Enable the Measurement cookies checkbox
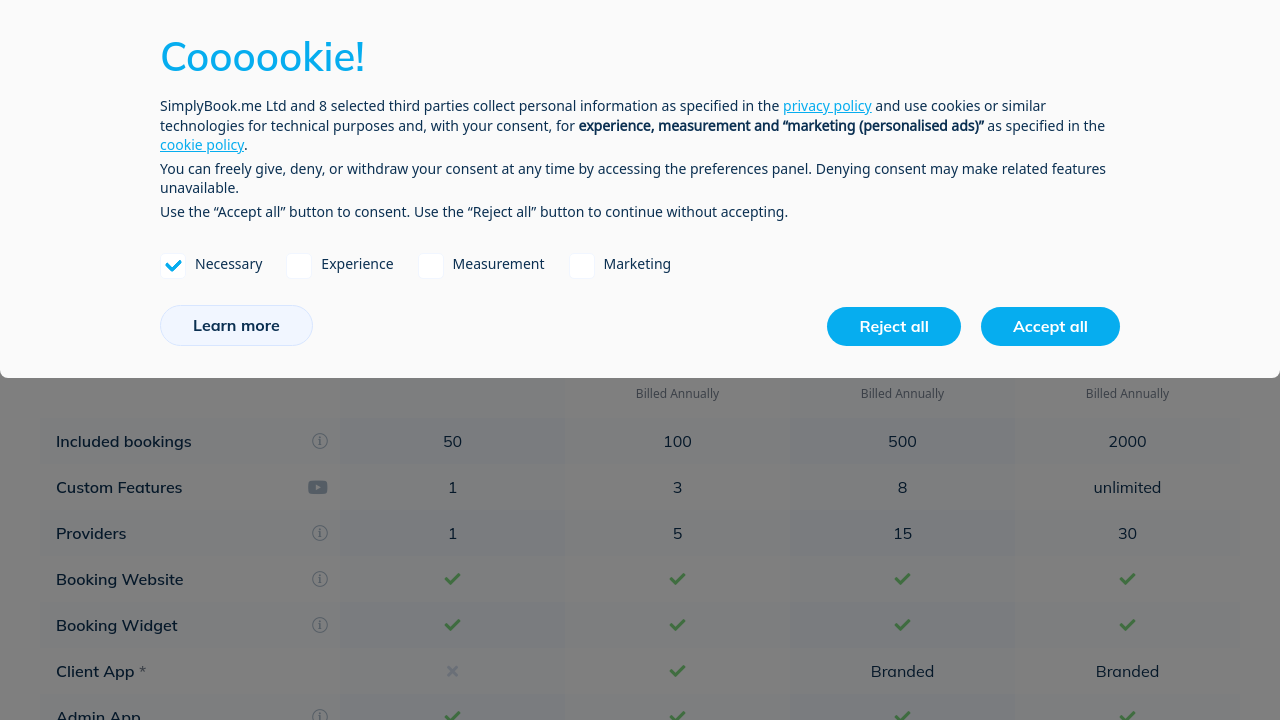This screenshot has height=720, width=1280. pyautogui.click(x=431, y=265)
